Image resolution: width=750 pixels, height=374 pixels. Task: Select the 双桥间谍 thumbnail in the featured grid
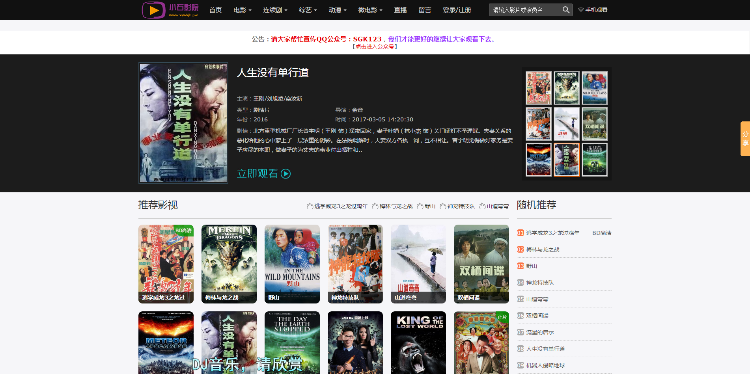tap(595, 124)
